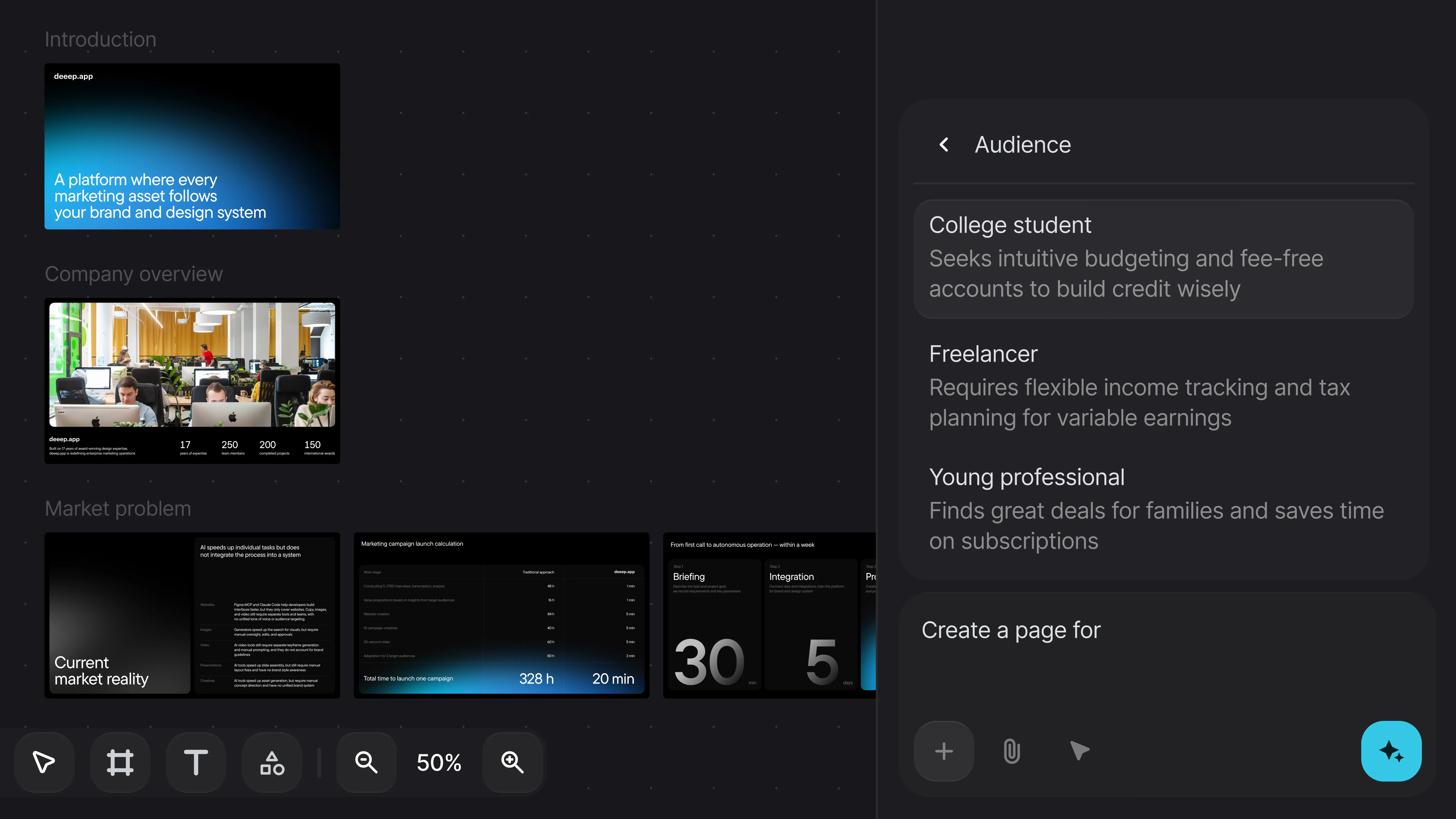Viewport: 1456px width, 819px height.
Task: Click '20 min' total time value
Action: point(613,678)
